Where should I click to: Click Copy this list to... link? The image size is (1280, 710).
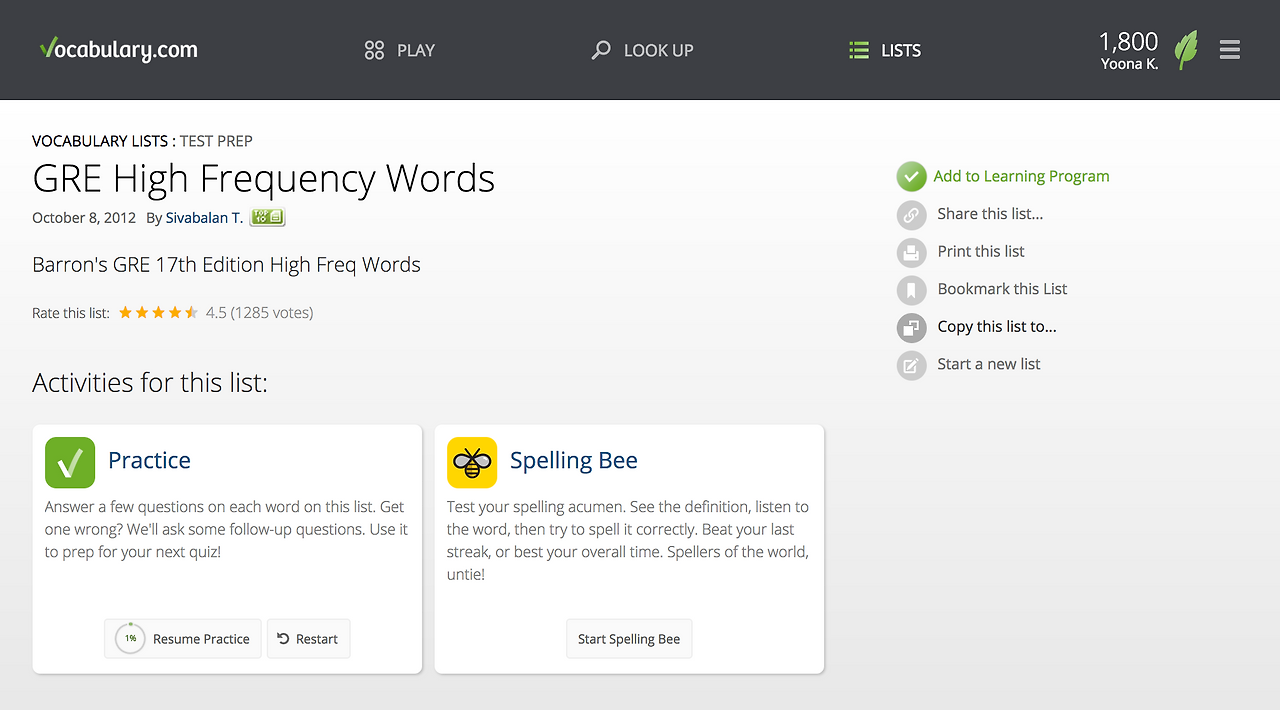tap(997, 326)
